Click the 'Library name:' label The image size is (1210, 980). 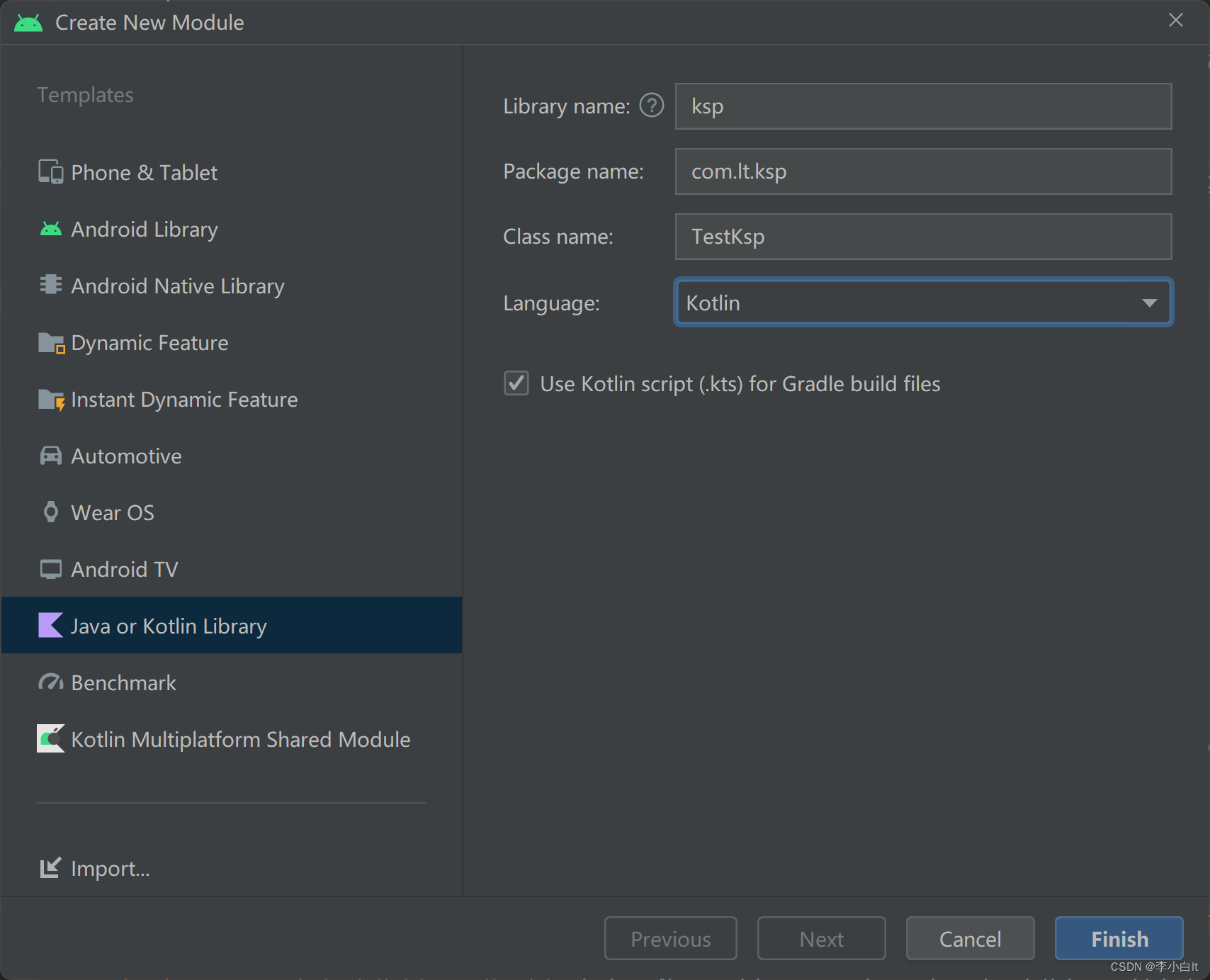[x=566, y=106]
